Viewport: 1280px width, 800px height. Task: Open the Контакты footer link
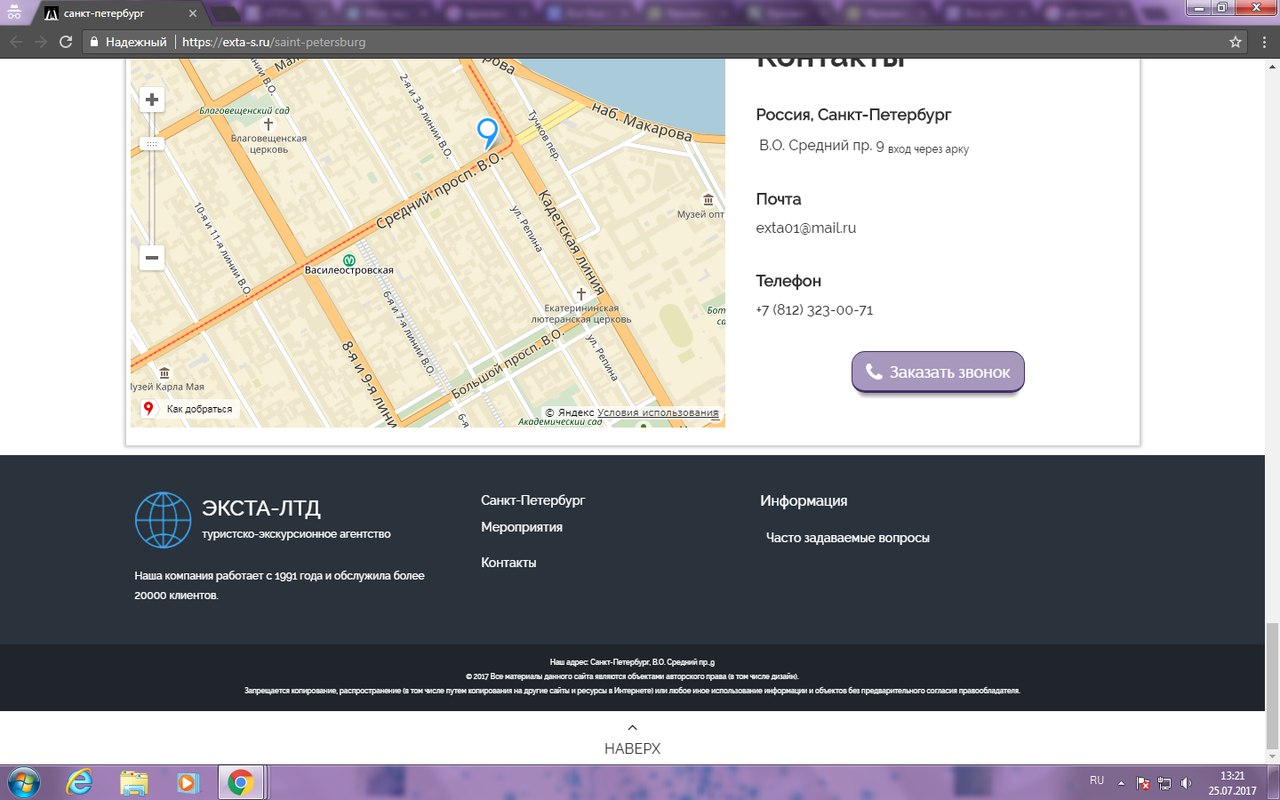pyautogui.click(x=509, y=563)
